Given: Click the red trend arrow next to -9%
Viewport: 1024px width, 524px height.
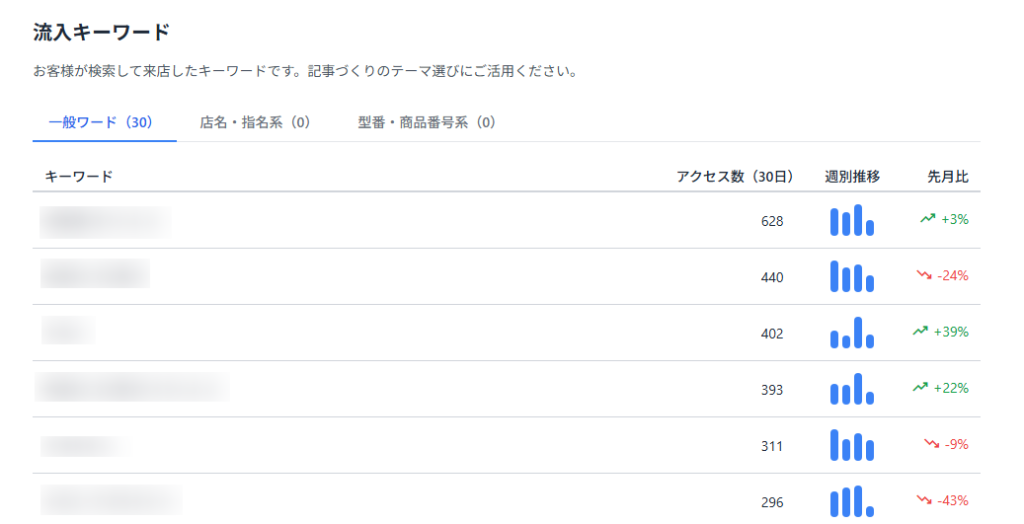Looking at the screenshot, I should (x=931, y=444).
